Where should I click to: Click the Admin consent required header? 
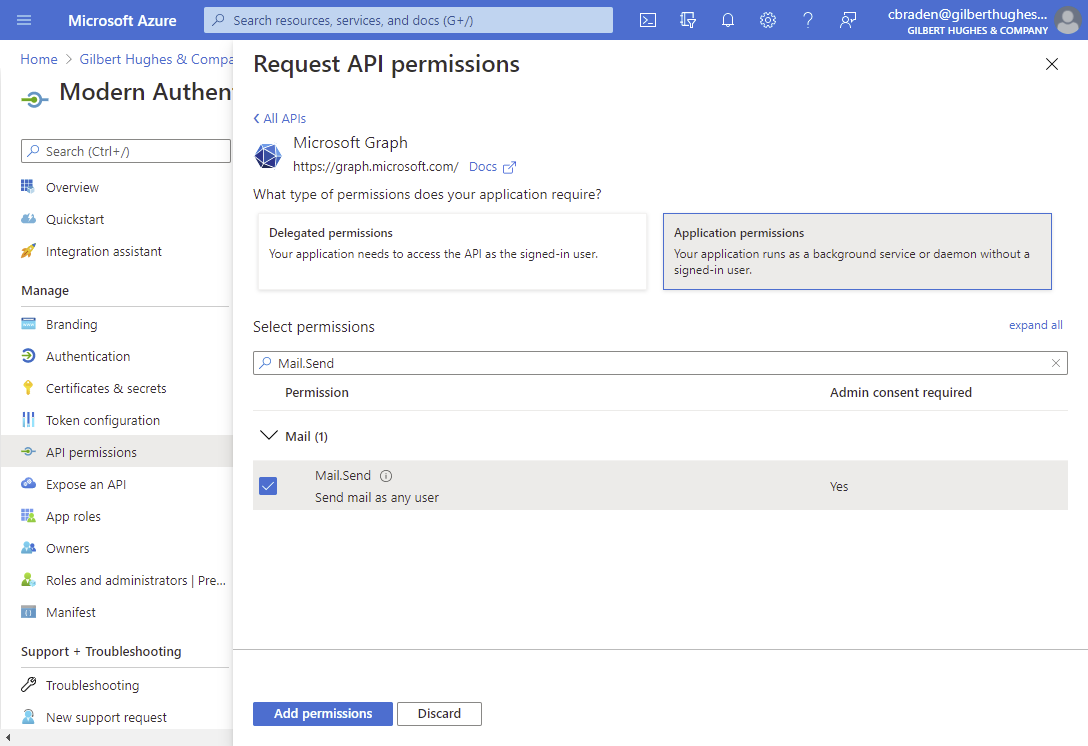click(901, 393)
